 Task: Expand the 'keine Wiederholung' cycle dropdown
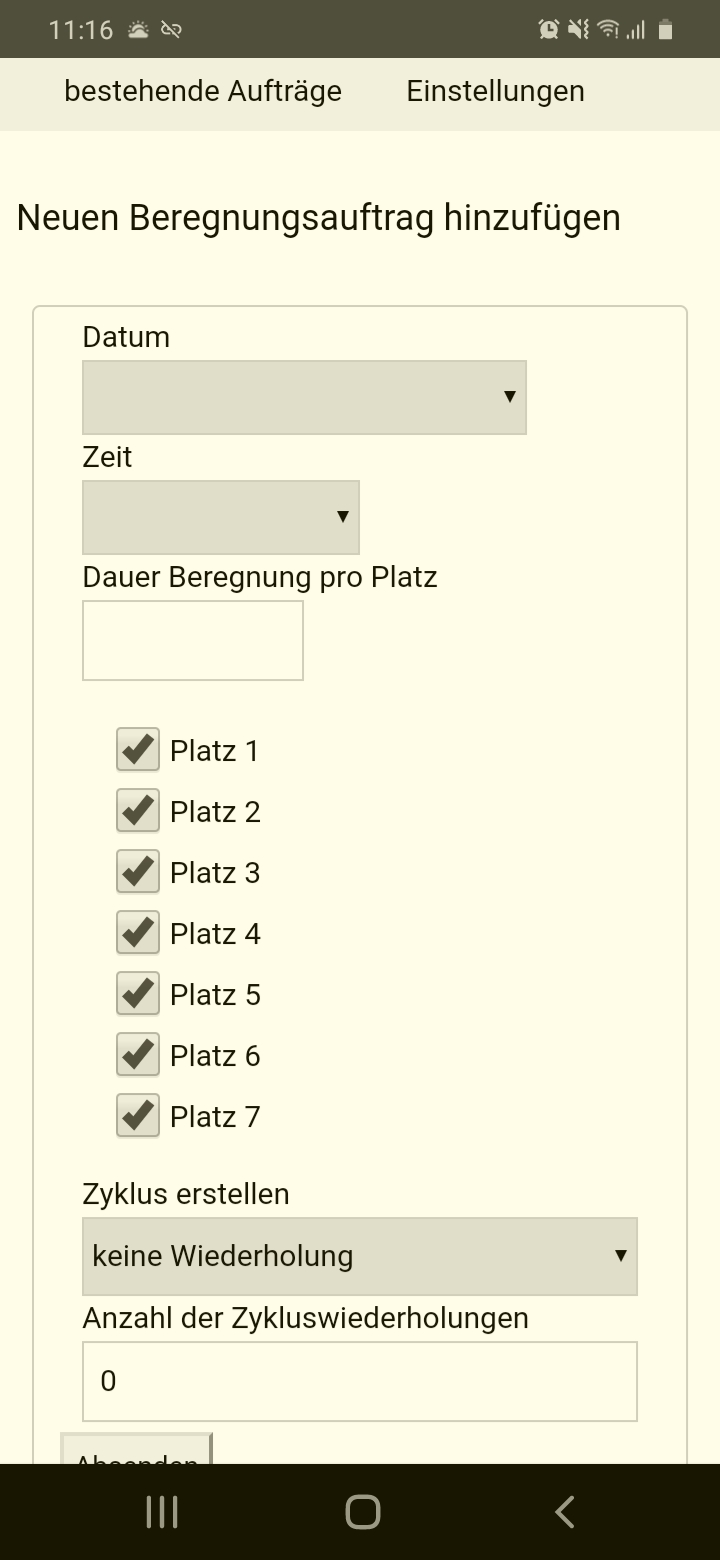click(x=360, y=1256)
